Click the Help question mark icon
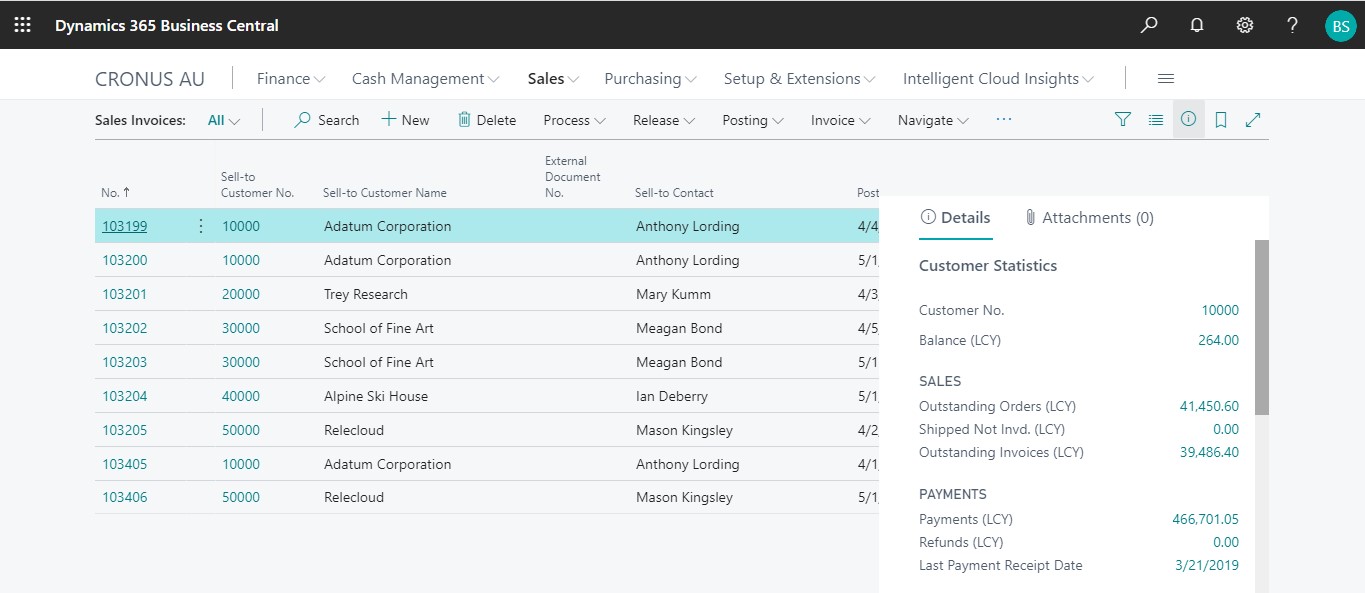The image size is (1365, 593). pos(1292,25)
